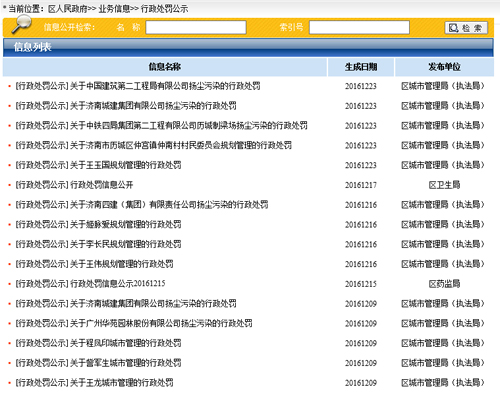This screenshot has height=393, width=500.
Task: Click the 检索 search button
Action: [x=466, y=28]
